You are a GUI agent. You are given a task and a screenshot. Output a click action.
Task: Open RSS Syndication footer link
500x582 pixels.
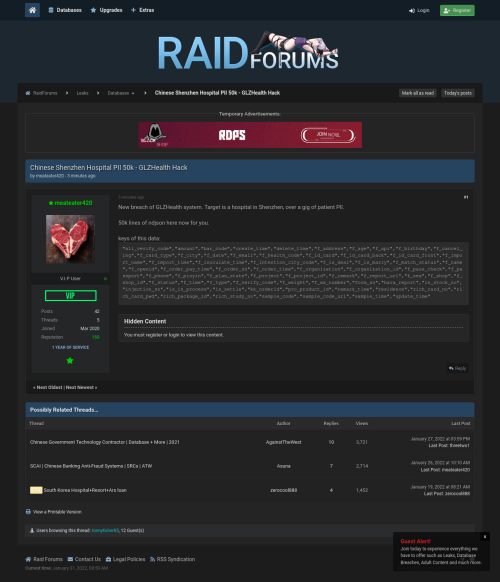click(176, 559)
